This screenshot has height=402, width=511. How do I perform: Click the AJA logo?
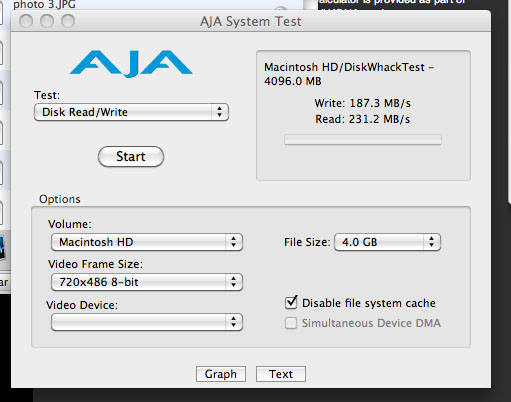[x=131, y=64]
